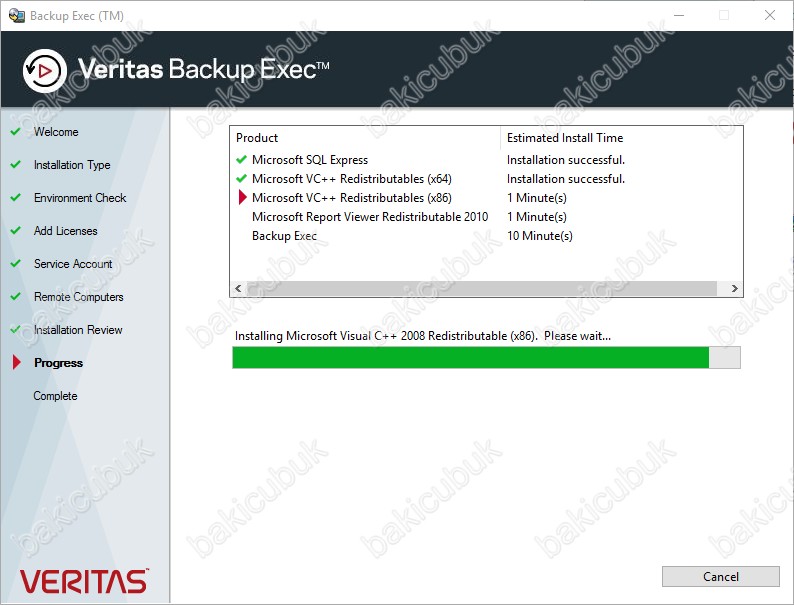794x605 pixels.
Task: Click Microsoft VC++ Redistributables (x64) row
Action: pyautogui.click(x=486, y=179)
